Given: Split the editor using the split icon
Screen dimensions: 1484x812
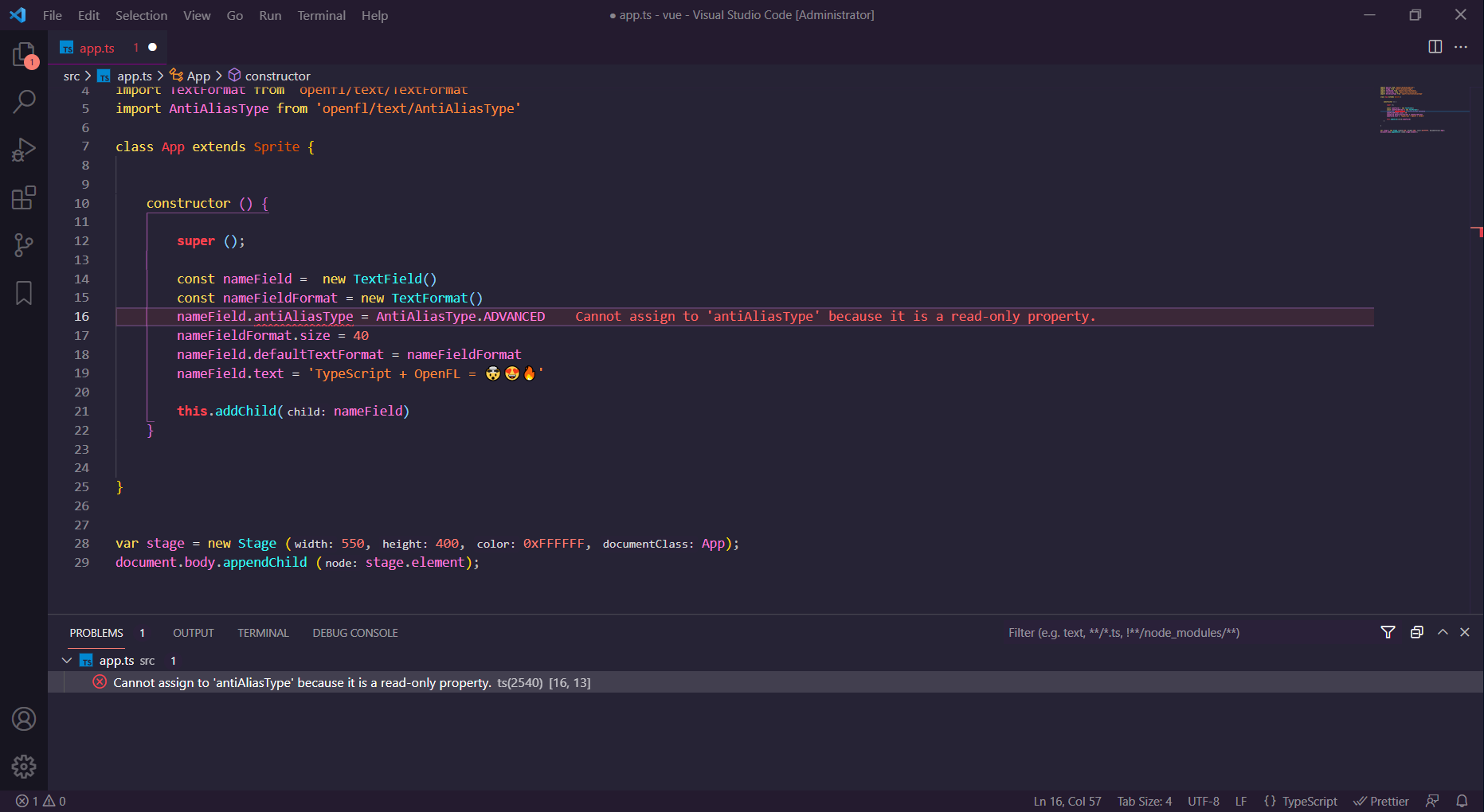Looking at the screenshot, I should 1435,47.
